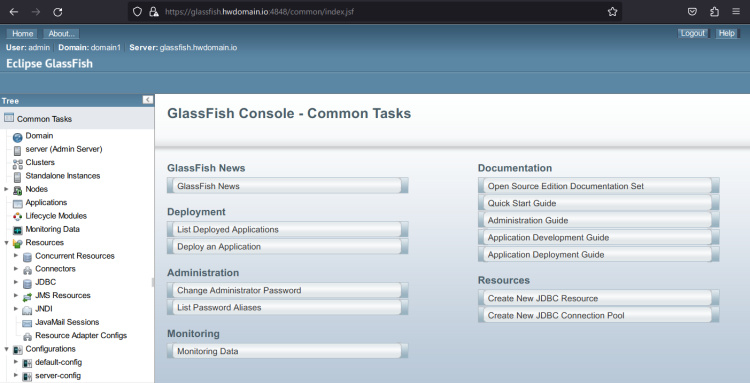The height and width of the screenshot is (383, 750).
Task: Expand the Connectors tree node
Action: (x=16, y=269)
